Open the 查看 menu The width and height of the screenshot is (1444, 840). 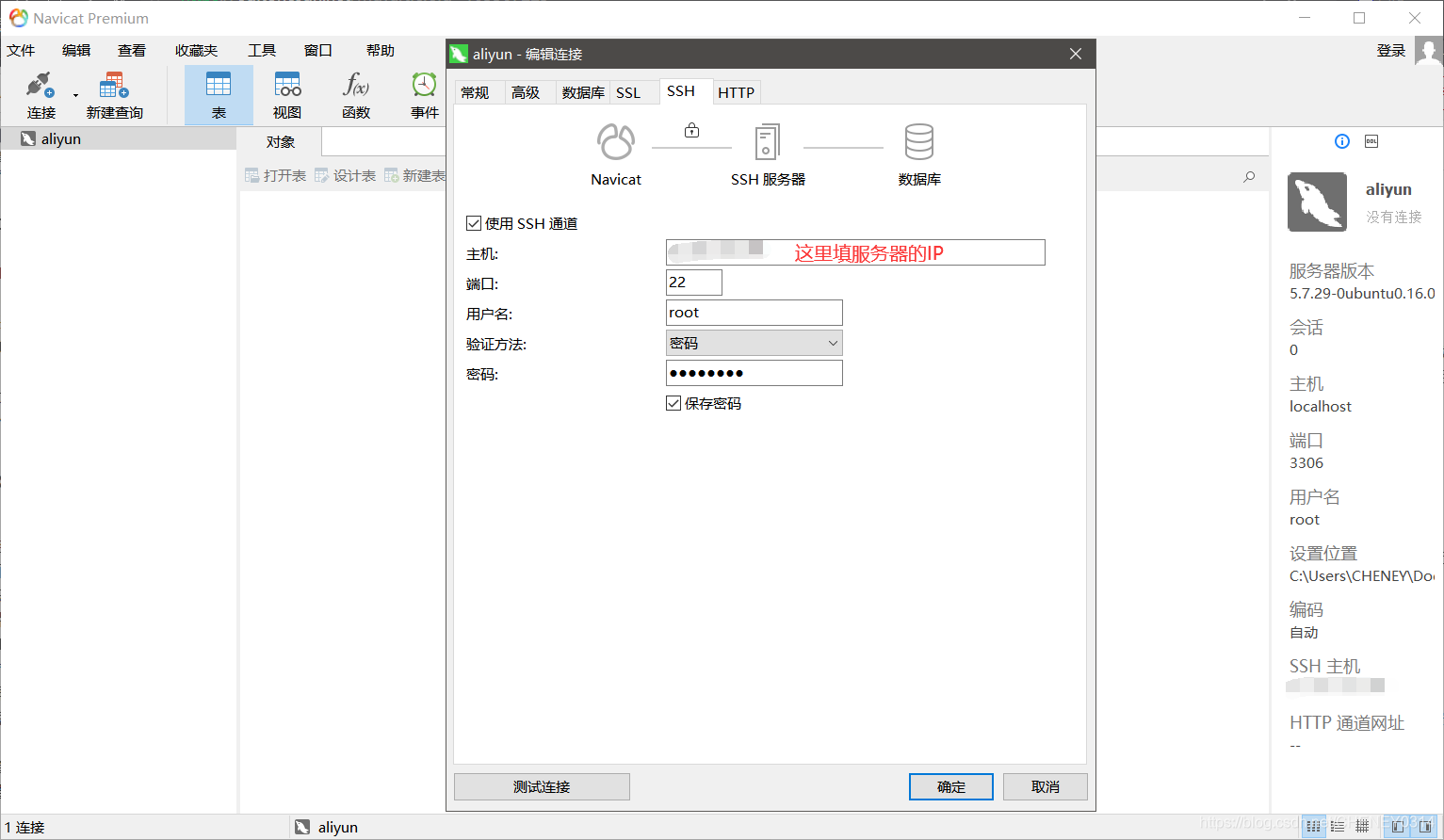(x=132, y=50)
